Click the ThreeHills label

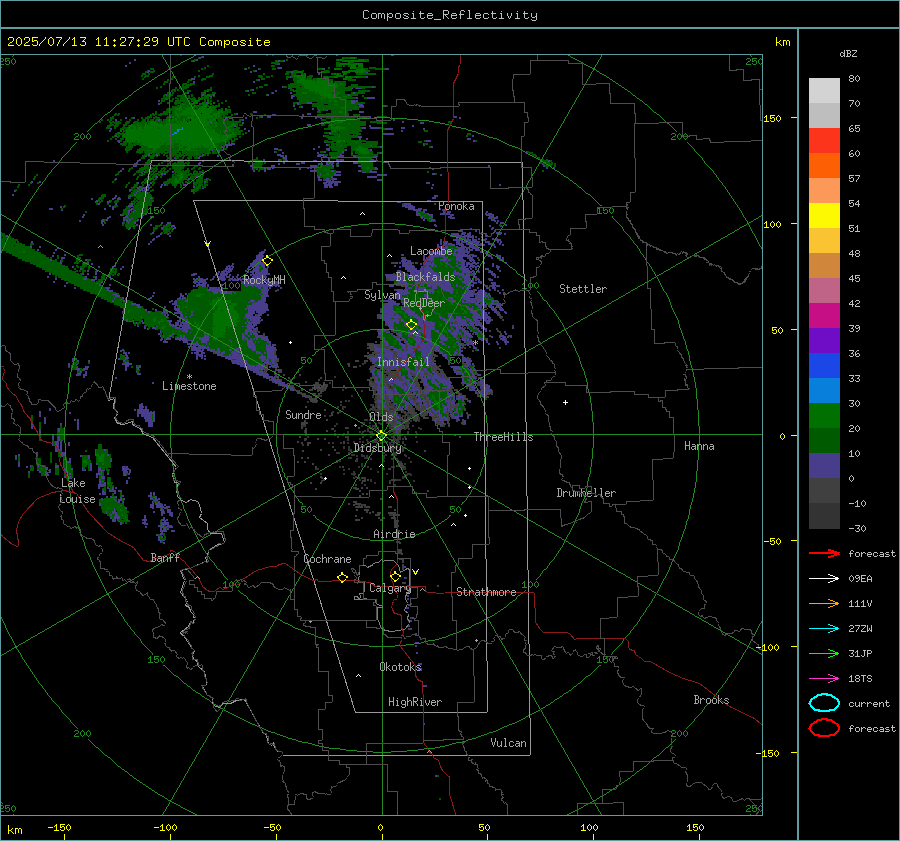tap(503, 437)
